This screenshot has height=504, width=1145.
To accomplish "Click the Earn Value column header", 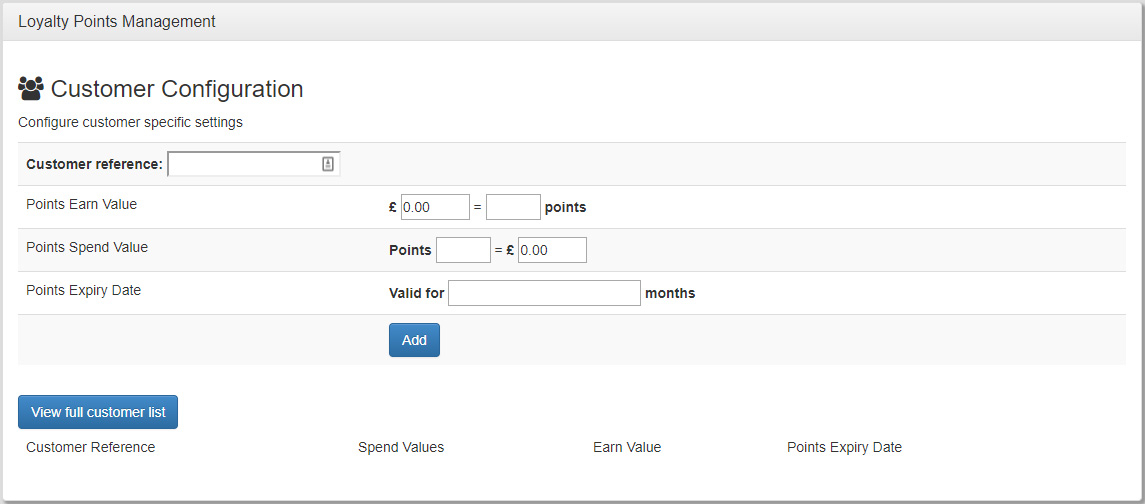I will (627, 447).
